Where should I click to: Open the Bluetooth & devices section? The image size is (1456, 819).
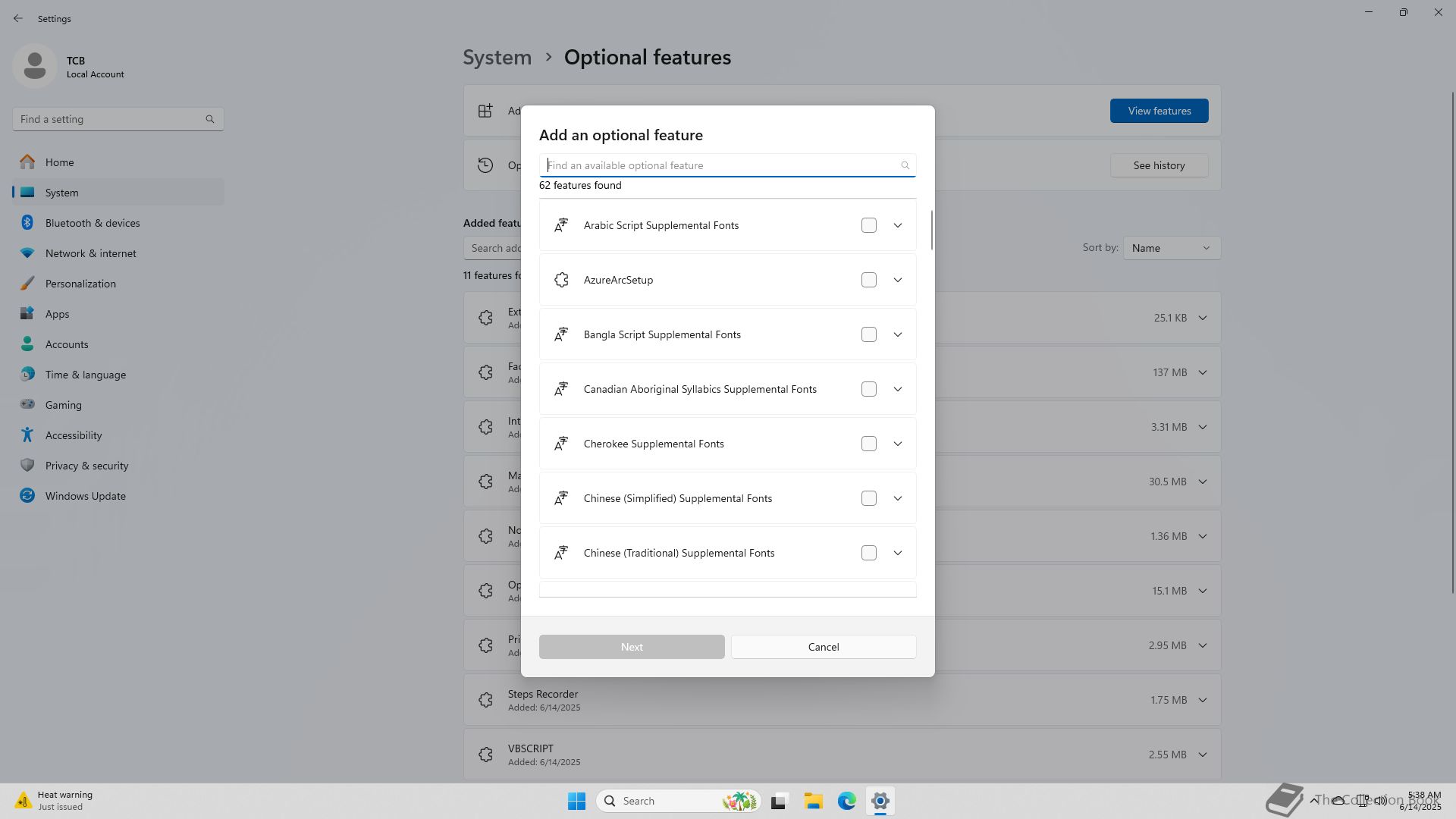click(93, 223)
